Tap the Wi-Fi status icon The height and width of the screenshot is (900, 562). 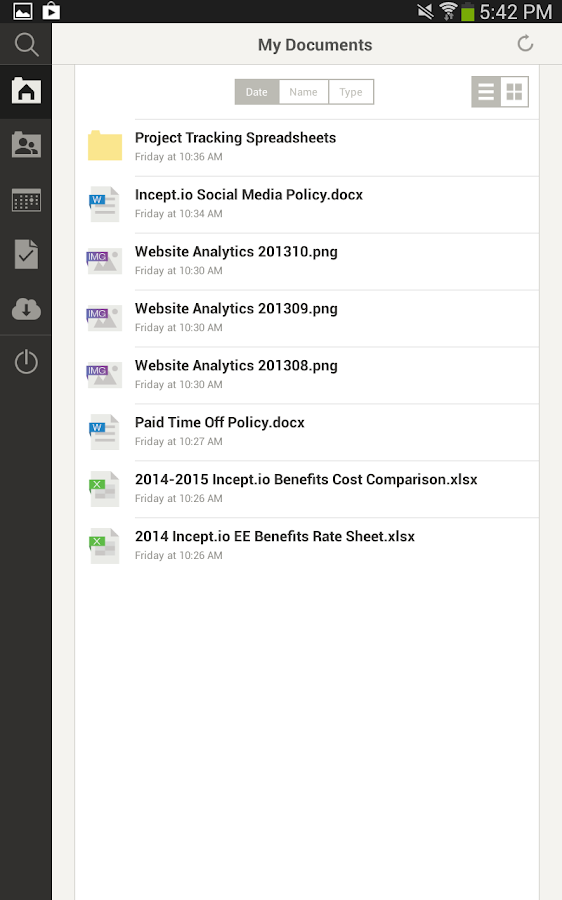coord(448,11)
